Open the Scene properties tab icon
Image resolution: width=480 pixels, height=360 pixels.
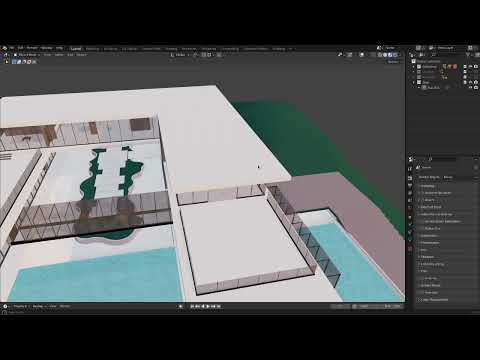410,200
